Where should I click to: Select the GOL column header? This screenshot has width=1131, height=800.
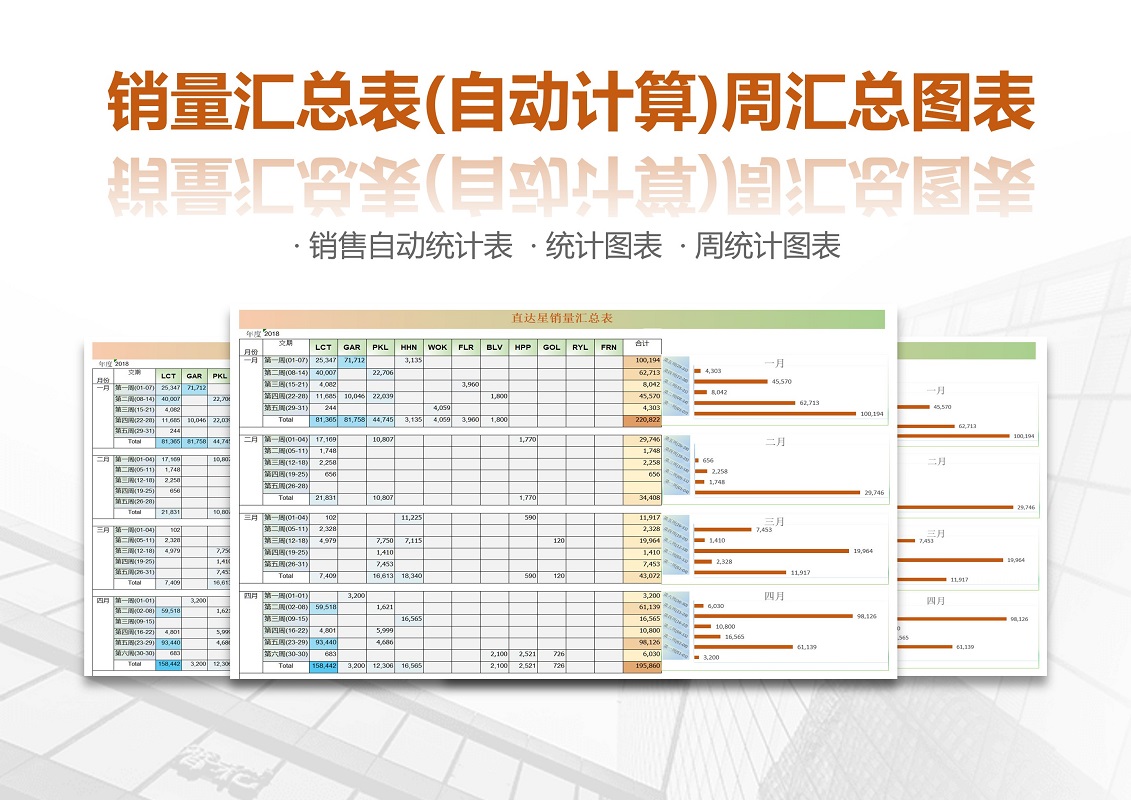pyautogui.click(x=551, y=347)
